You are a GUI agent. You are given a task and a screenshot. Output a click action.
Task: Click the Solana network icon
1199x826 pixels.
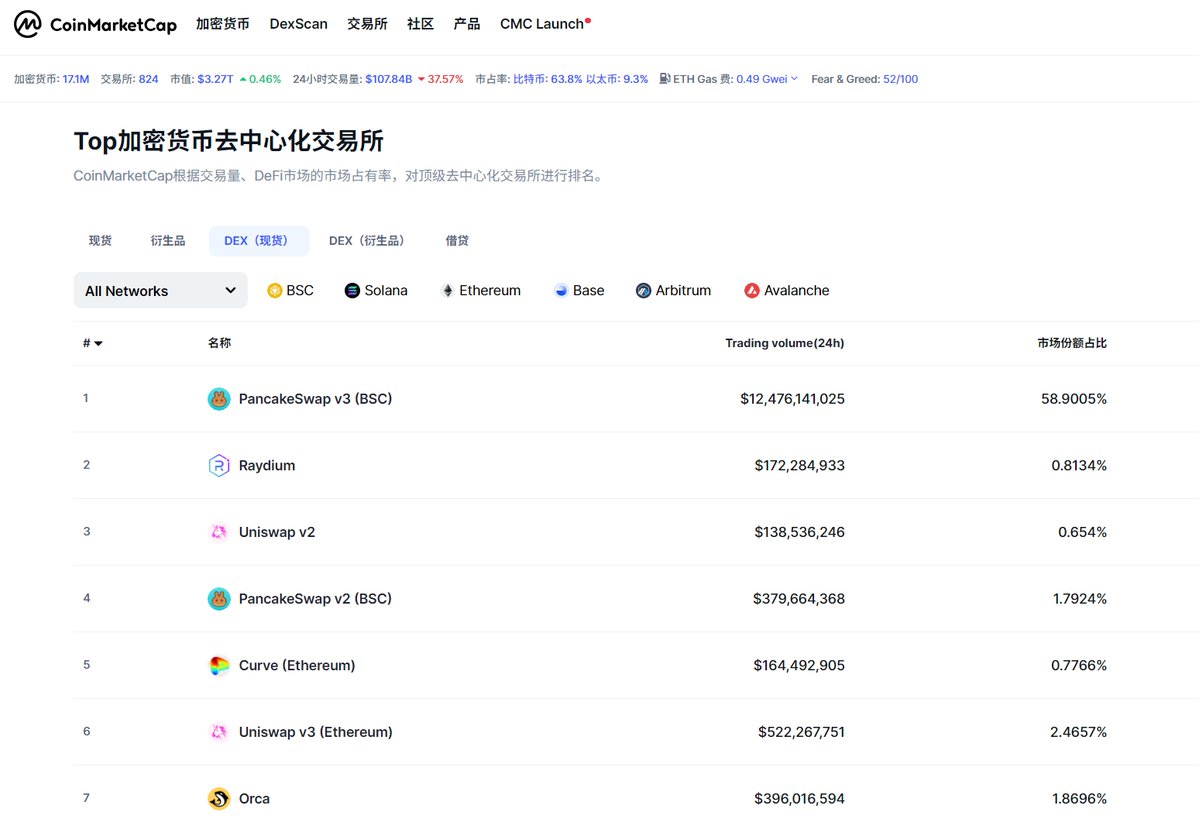click(352, 291)
